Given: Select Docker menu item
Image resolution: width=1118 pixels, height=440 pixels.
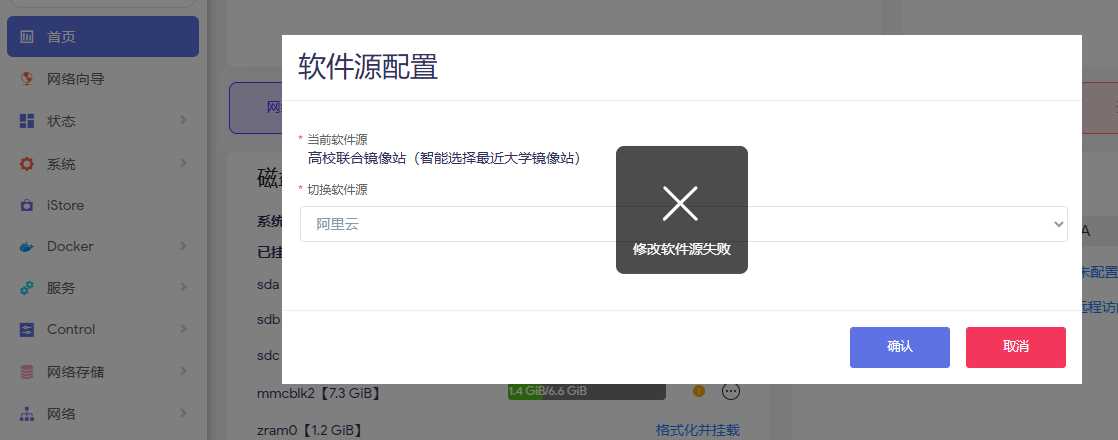Looking at the screenshot, I should tap(103, 247).
